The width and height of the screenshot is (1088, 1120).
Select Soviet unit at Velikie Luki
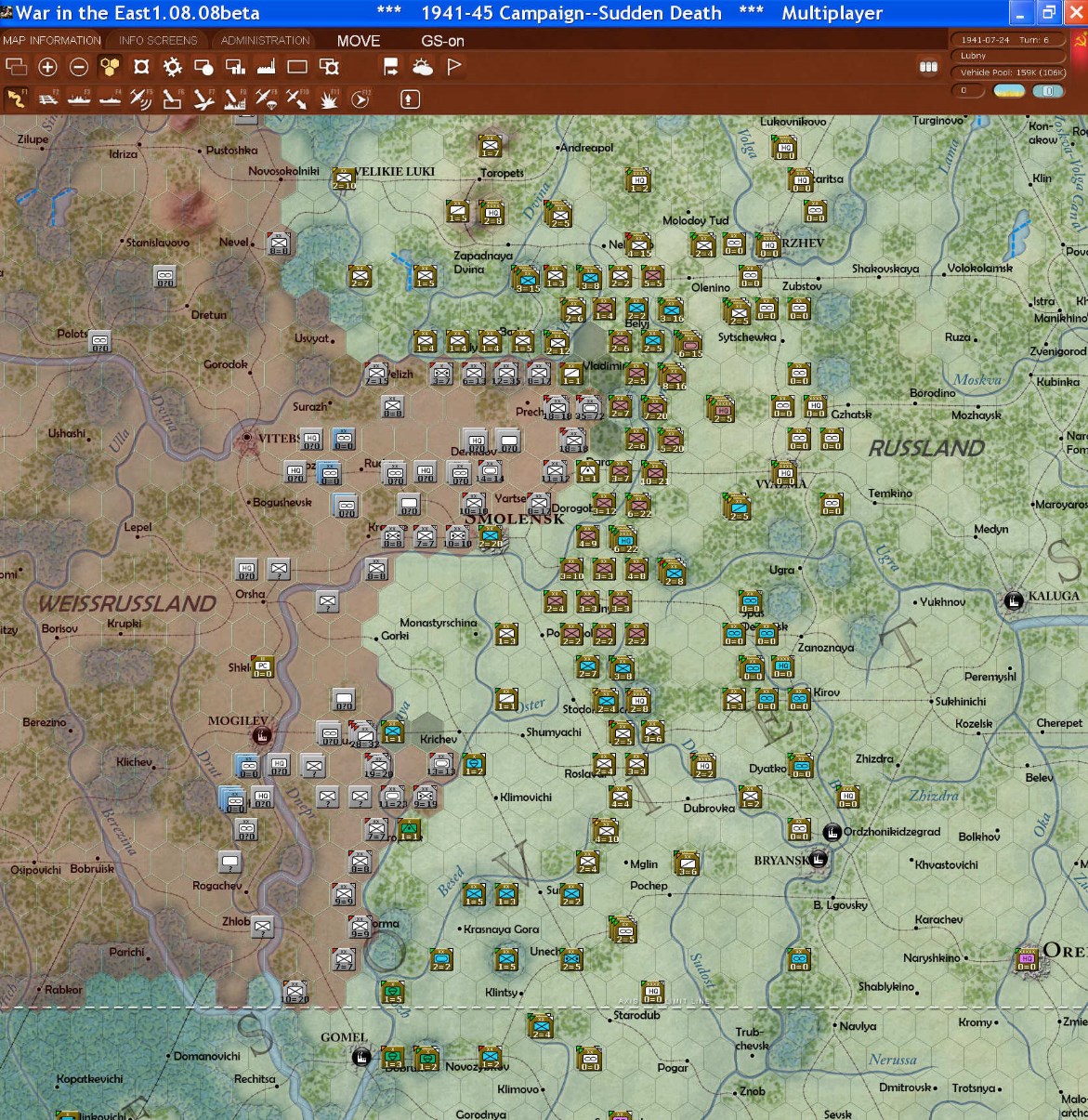pyautogui.click(x=344, y=178)
